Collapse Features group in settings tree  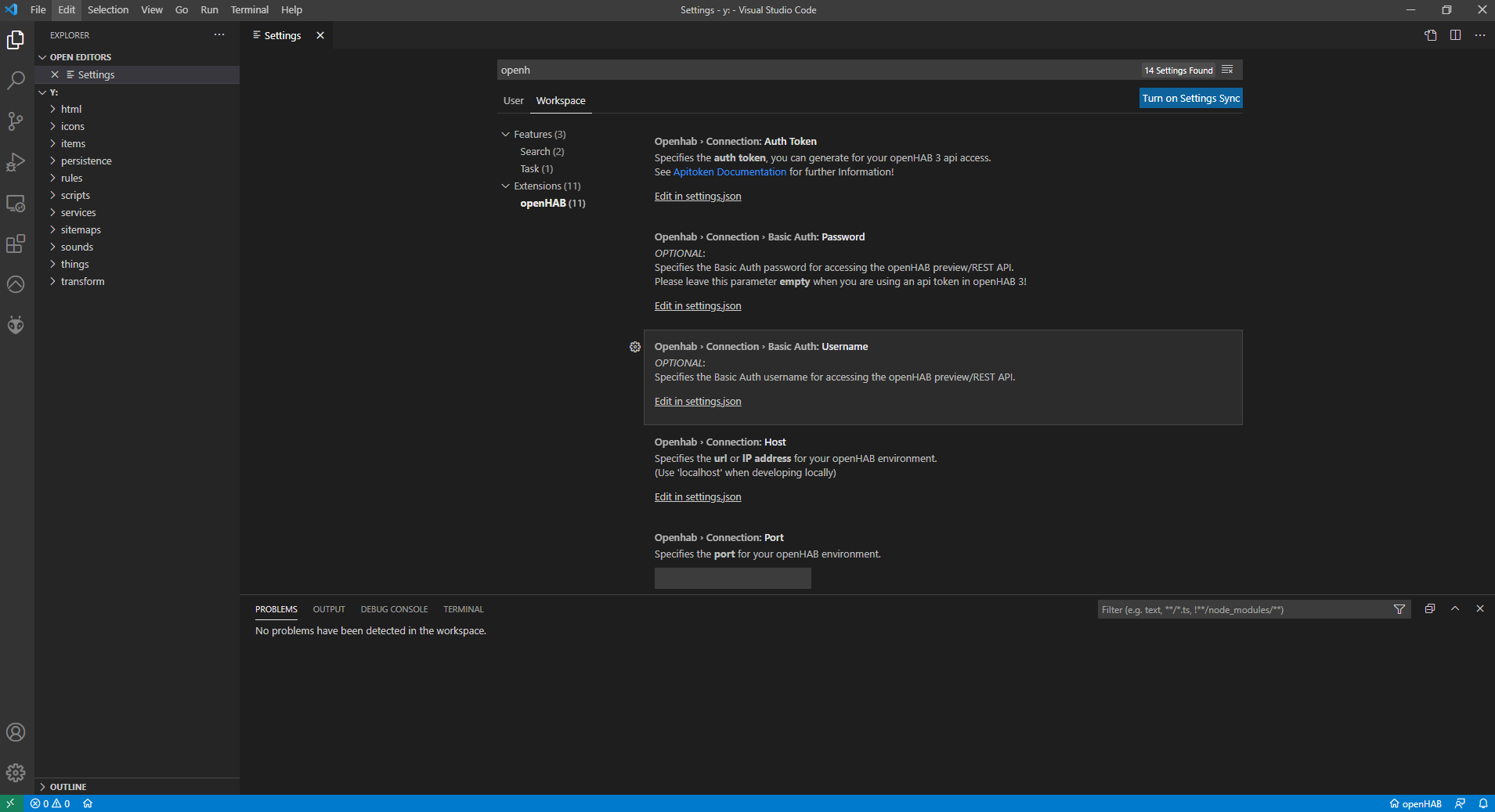pos(506,134)
